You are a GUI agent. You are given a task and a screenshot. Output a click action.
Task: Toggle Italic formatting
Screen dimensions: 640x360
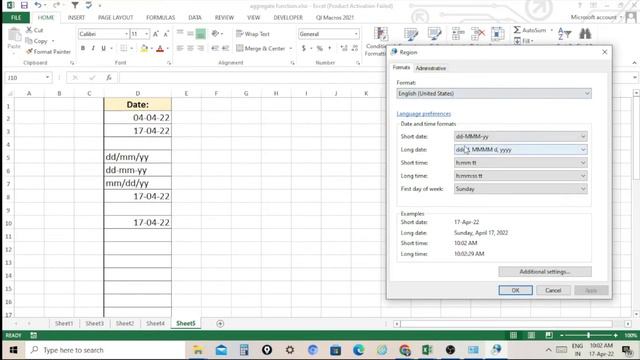point(93,48)
